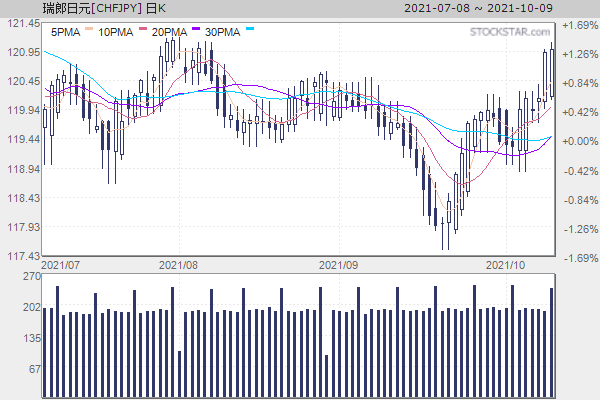
Task: Click the 2021/10 x-axis label
Action: pyautogui.click(x=505, y=265)
